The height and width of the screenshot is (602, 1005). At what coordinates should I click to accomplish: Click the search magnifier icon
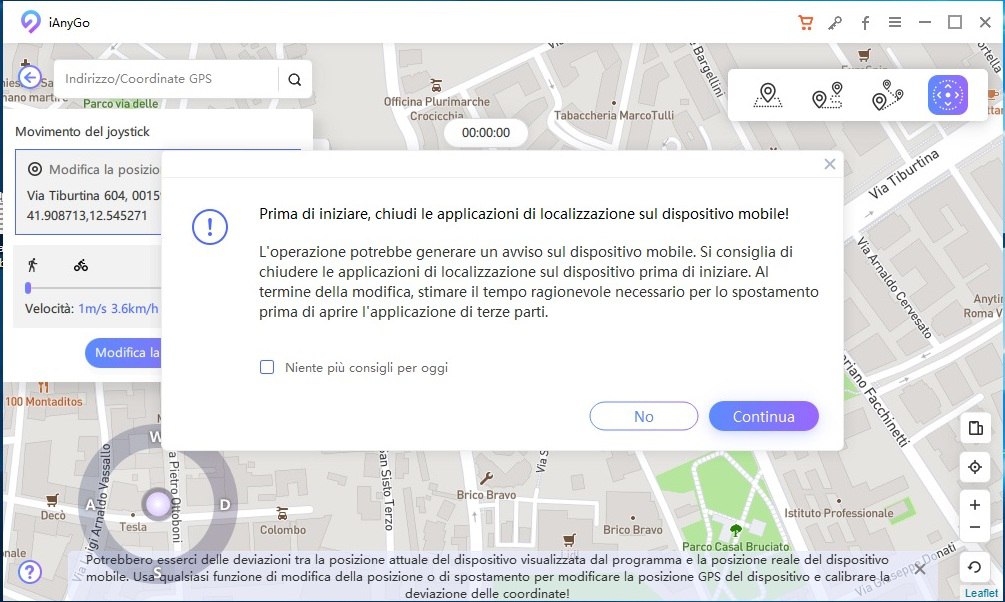click(x=294, y=77)
